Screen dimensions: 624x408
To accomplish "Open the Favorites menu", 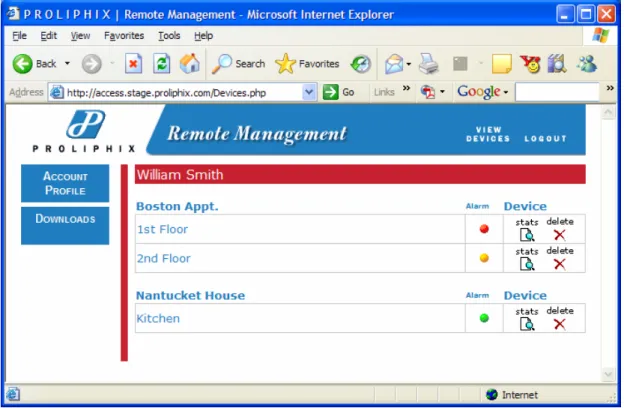I will [x=124, y=36].
